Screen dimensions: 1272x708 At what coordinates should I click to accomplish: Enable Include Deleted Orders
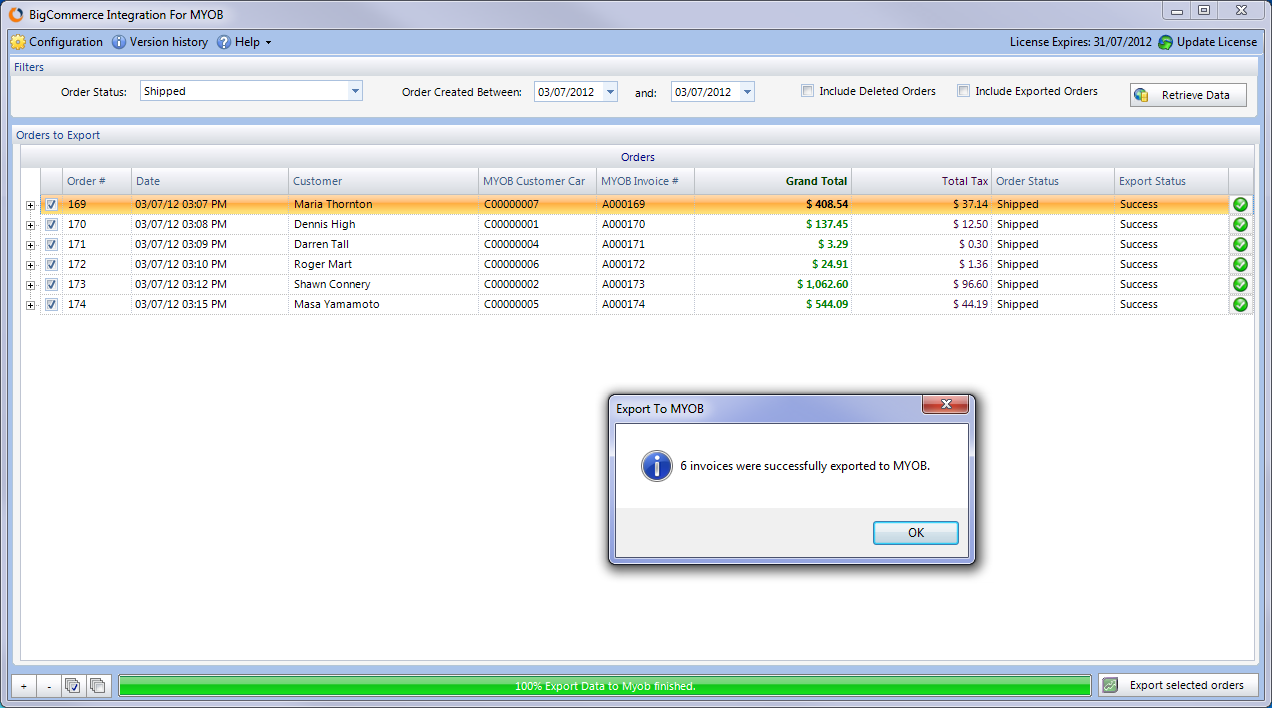pos(807,90)
